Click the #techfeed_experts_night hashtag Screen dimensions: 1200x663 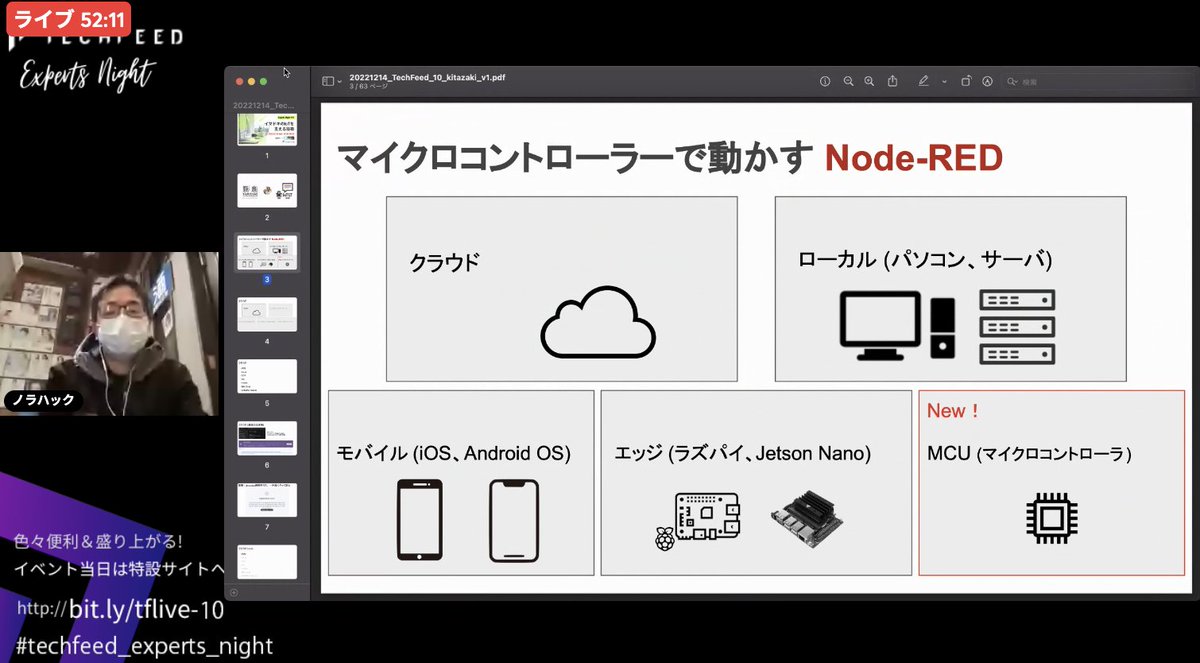[x=145, y=645]
